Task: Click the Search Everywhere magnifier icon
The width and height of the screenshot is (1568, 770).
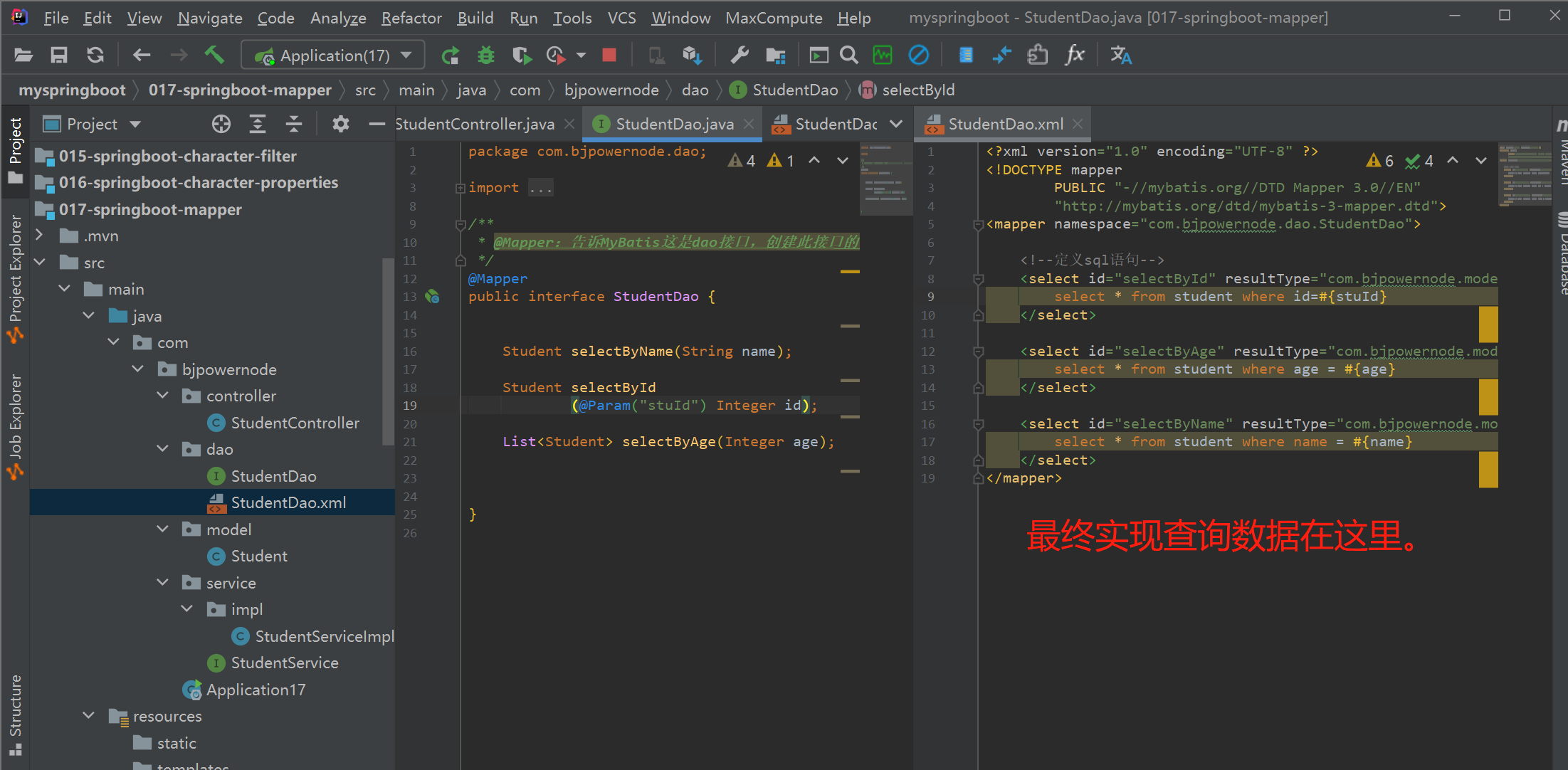Action: pyautogui.click(x=848, y=56)
